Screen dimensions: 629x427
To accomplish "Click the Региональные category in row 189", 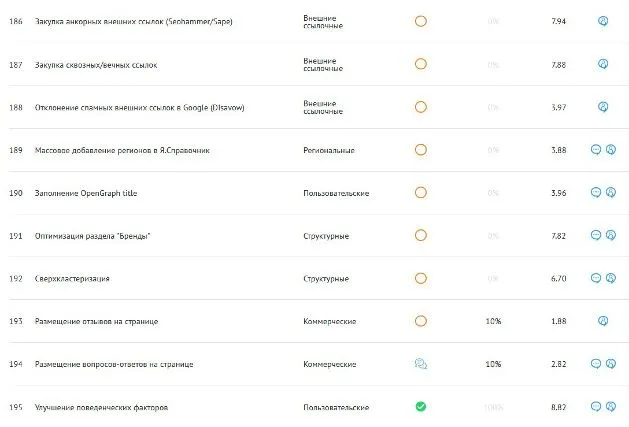I will coord(329,150).
